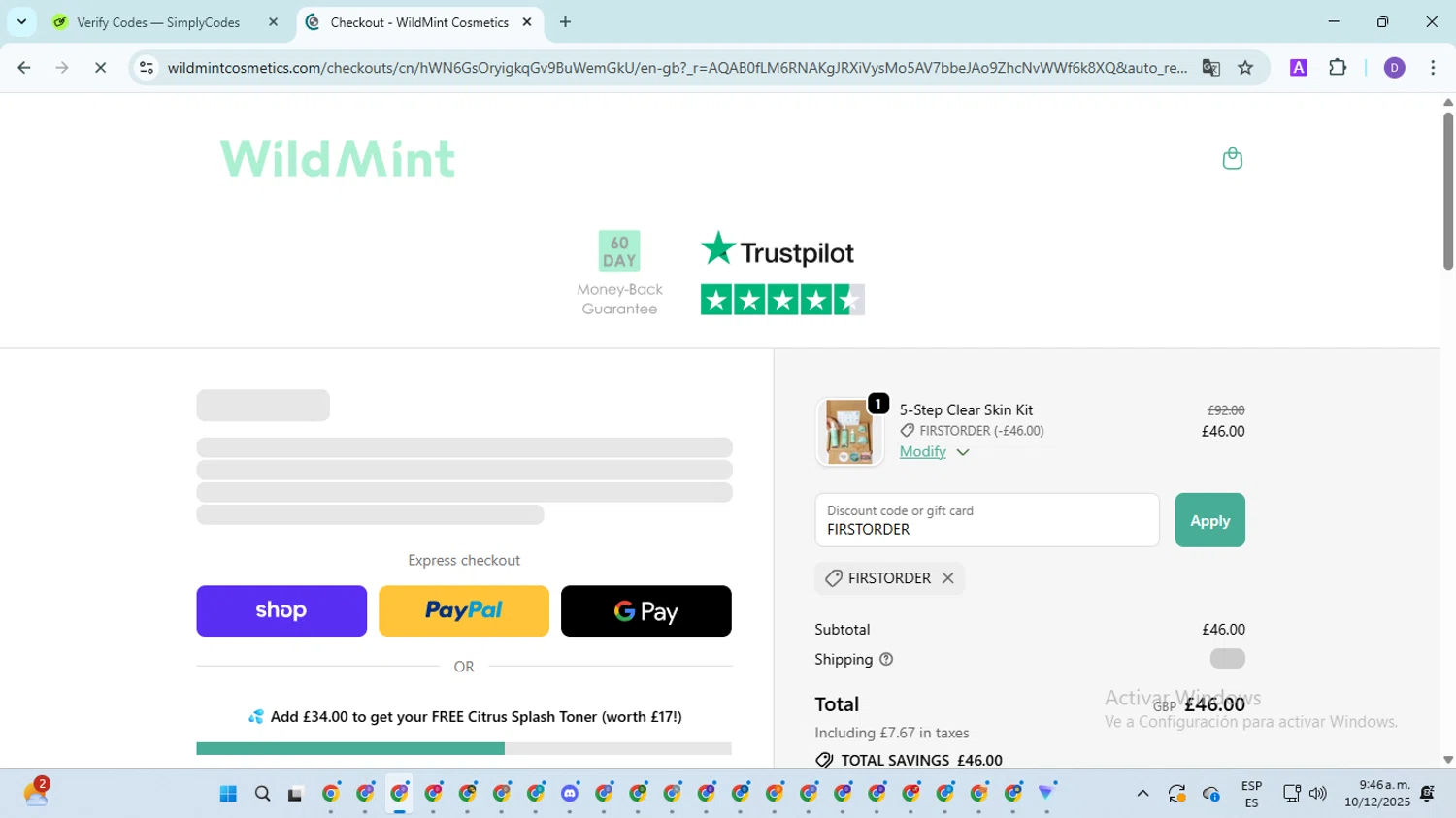Image resolution: width=1456 pixels, height=818 pixels.
Task: Click the struck-through £92.00 price
Action: (x=1225, y=410)
